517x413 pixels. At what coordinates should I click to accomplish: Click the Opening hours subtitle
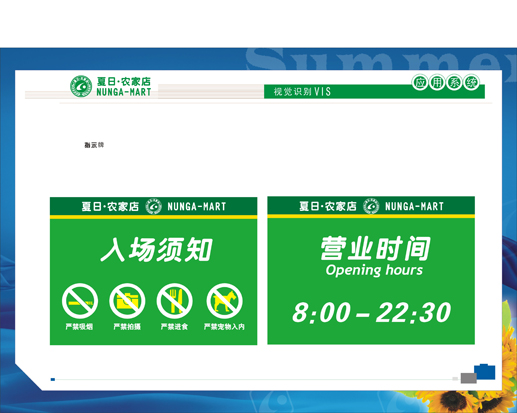374,270
